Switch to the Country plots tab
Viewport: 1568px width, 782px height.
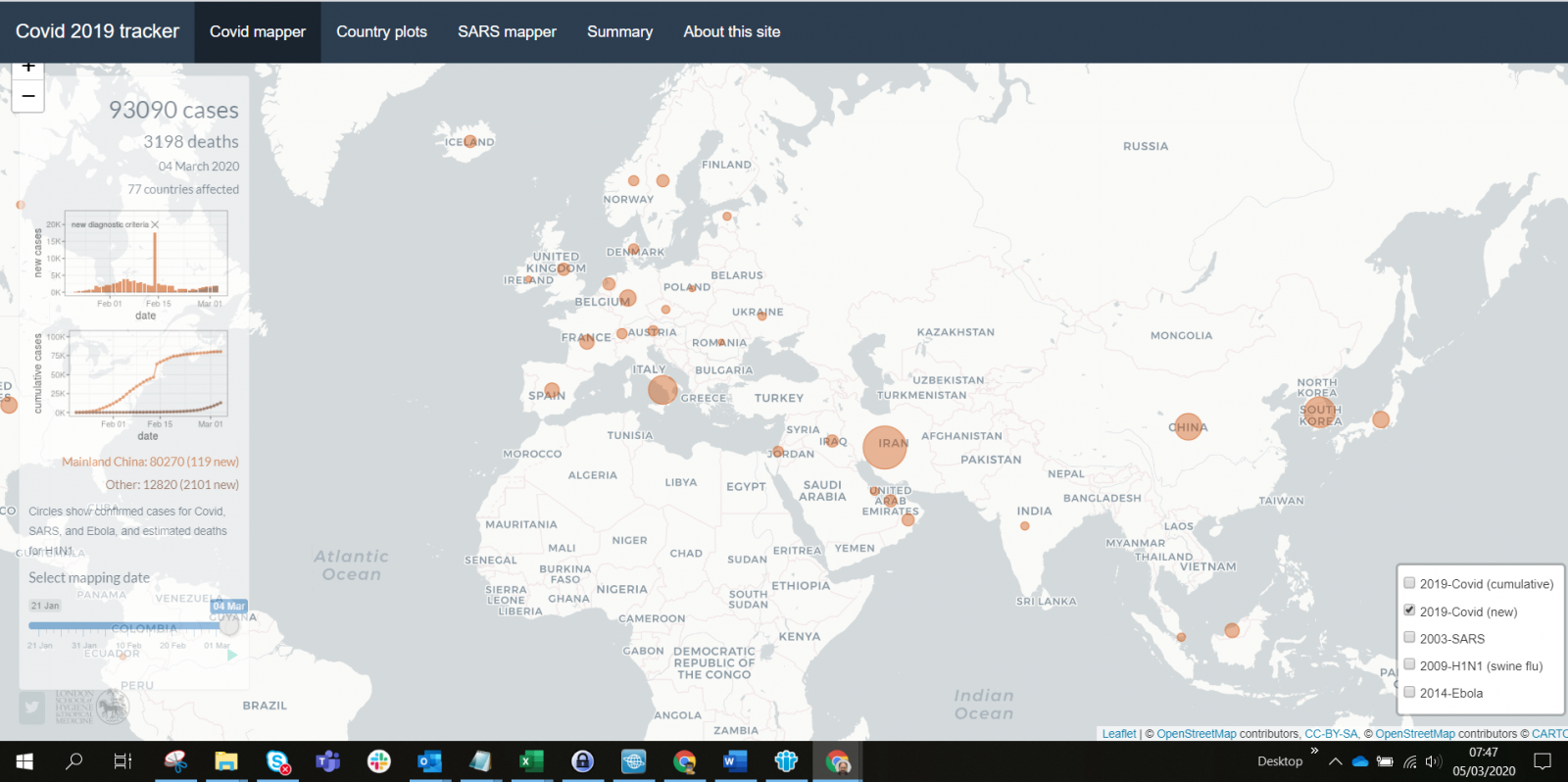click(381, 31)
